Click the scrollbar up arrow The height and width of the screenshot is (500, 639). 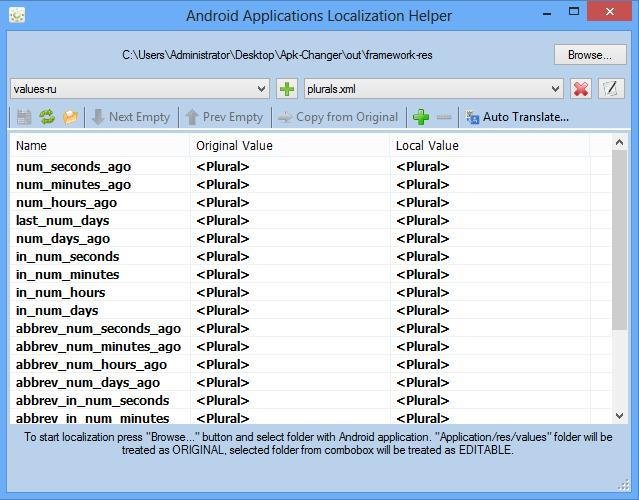619,142
